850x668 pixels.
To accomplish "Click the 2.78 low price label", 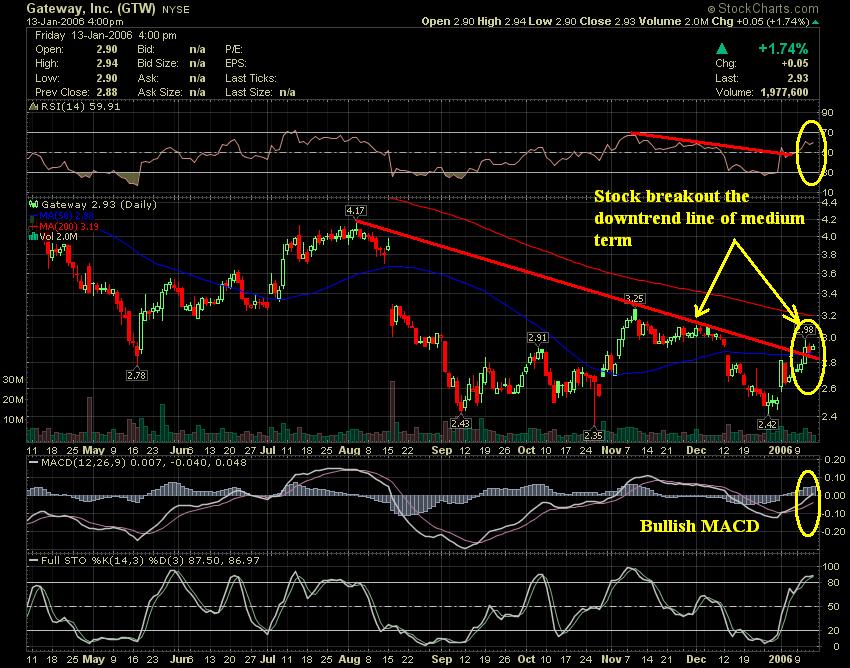I will [137, 375].
